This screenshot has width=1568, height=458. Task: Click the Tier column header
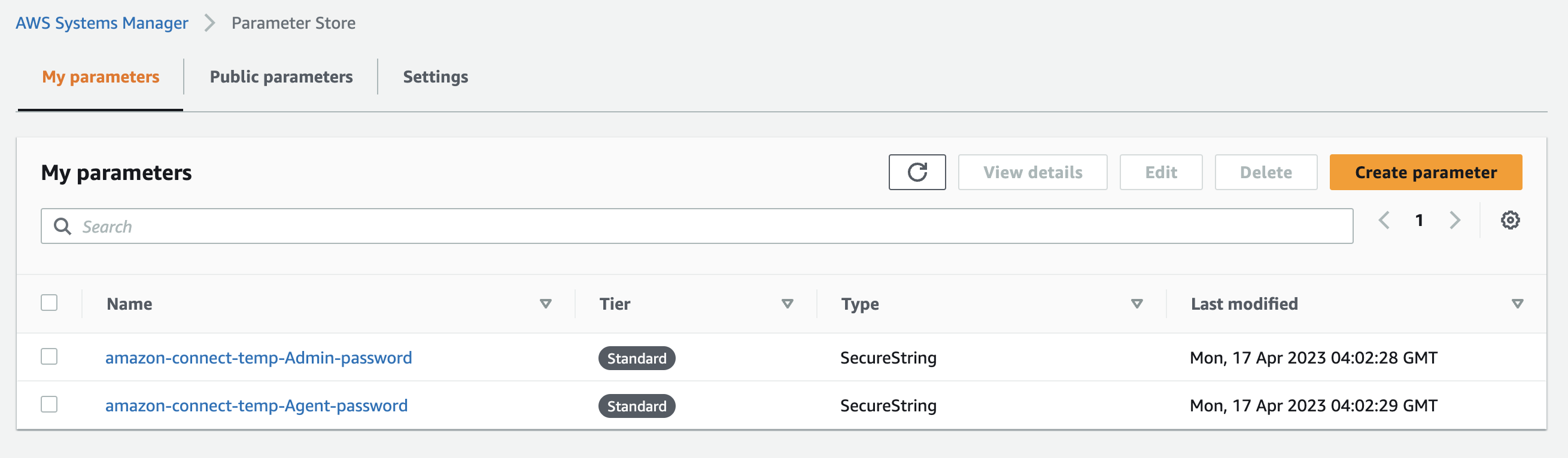[x=615, y=304]
